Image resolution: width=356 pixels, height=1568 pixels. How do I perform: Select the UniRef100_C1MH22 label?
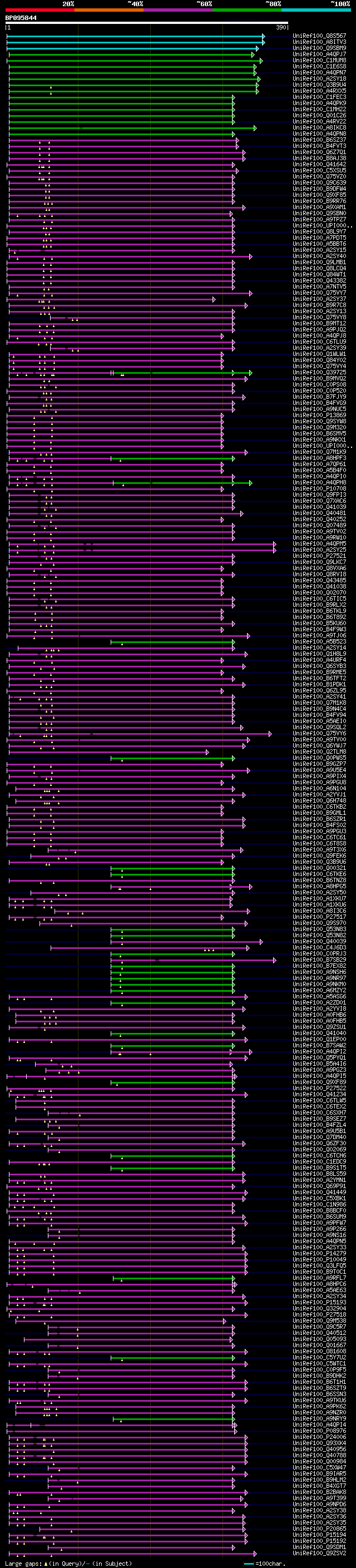319,109
